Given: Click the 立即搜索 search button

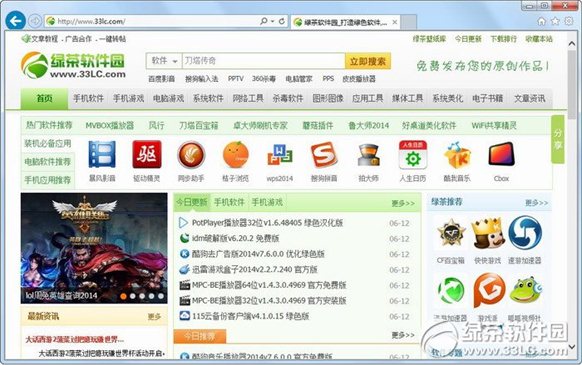Looking at the screenshot, I should coord(368,61).
